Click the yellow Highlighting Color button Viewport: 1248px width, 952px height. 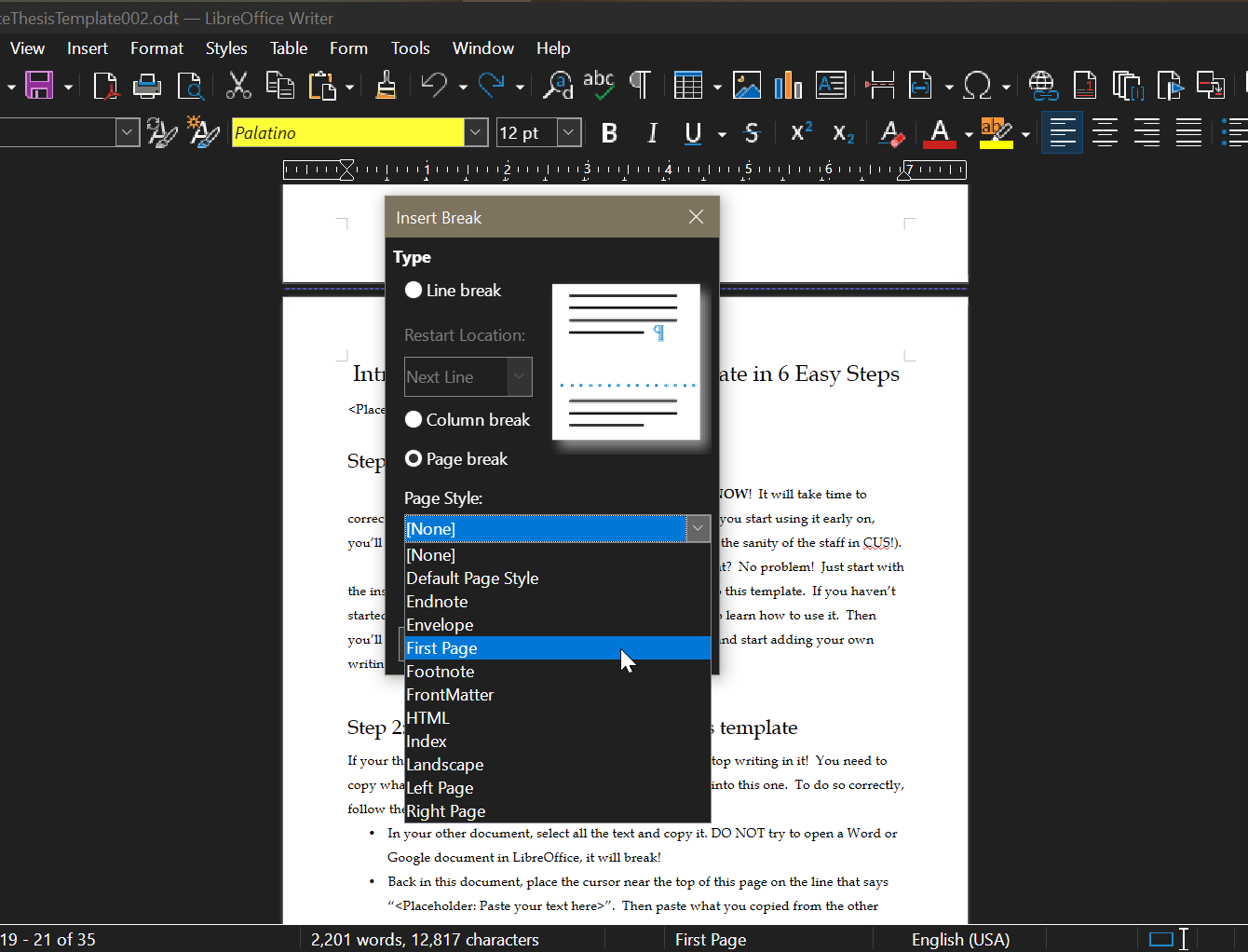coord(996,133)
